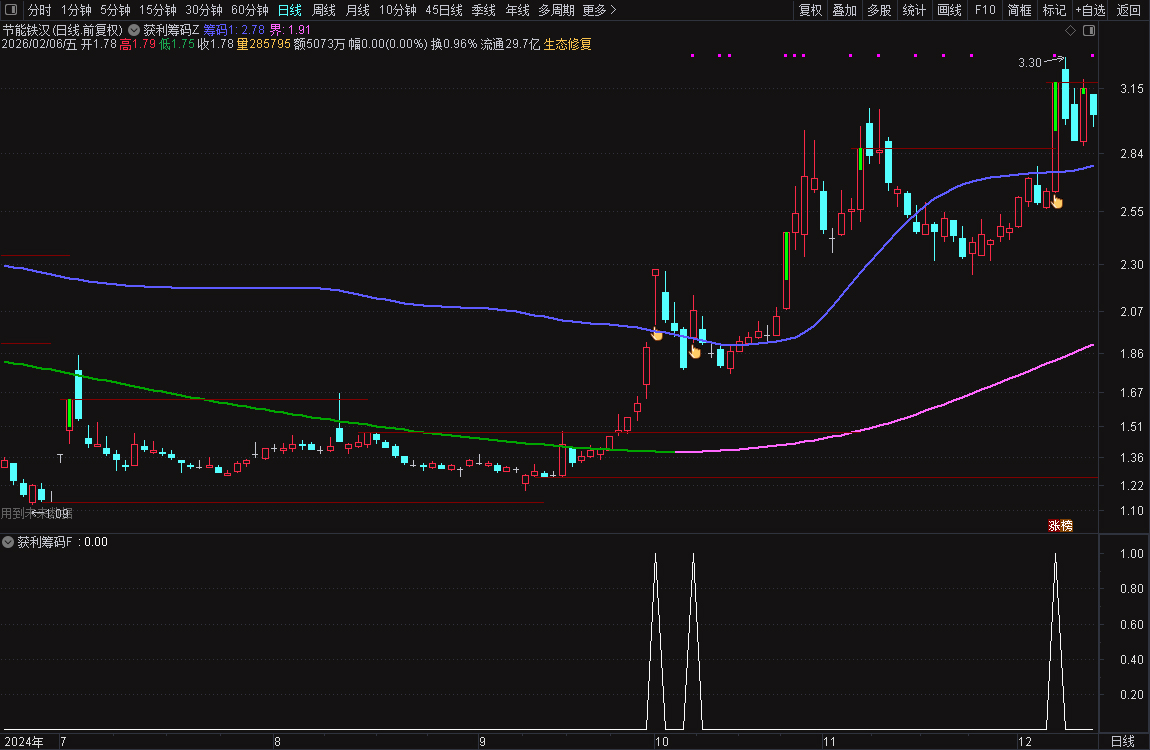This screenshot has height=750, width=1150.
Task: Select the 60分钟 period
Action: tap(250, 10)
